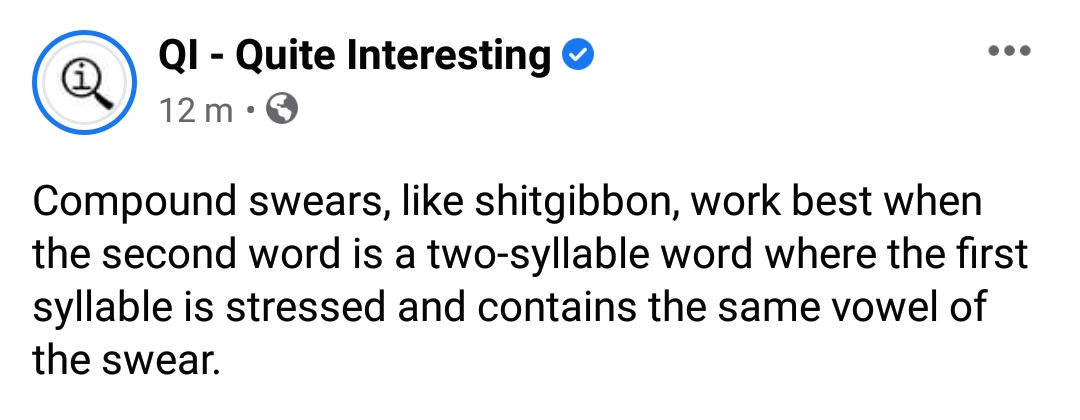This screenshot has height=420, width=1080.
Task: Click the QI letters in page title
Action: pyautogui.click(x=176, y=55)
